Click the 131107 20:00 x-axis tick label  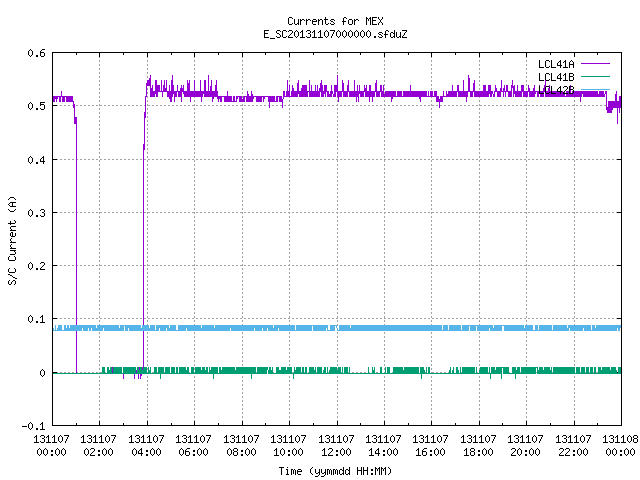click(x=525, y=445)
